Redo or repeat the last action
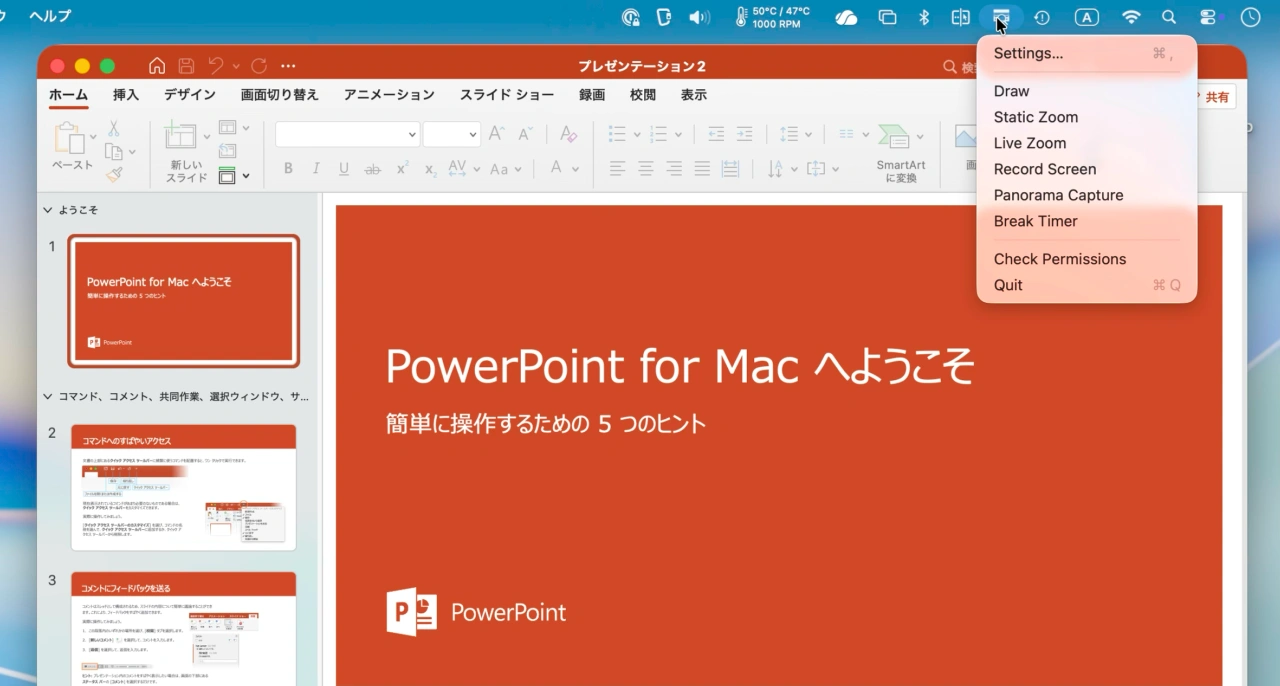This screenshot has height=686, width=1280. tap(259, 66)
